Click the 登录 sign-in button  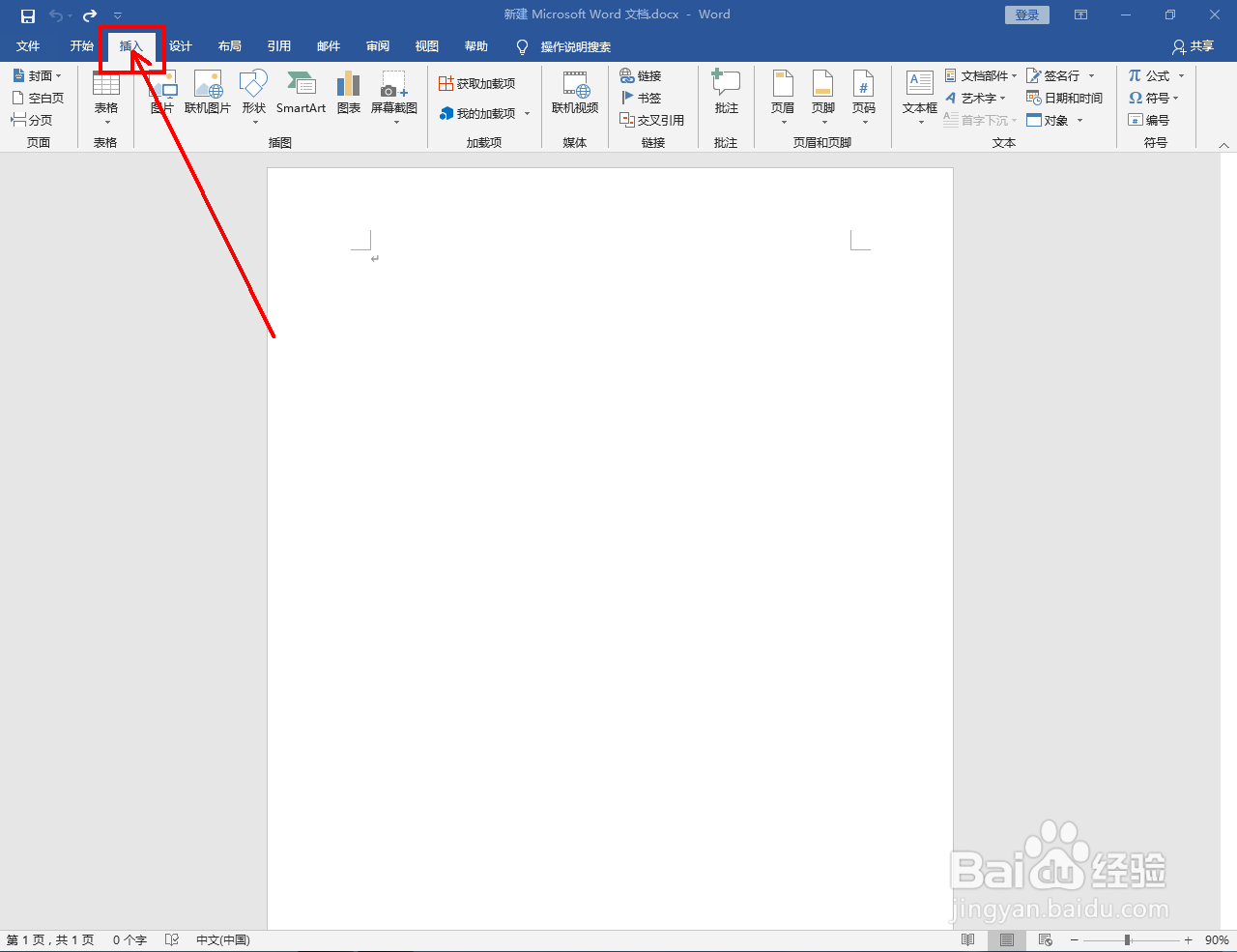pyautogui.click(x=1026, y=14)
